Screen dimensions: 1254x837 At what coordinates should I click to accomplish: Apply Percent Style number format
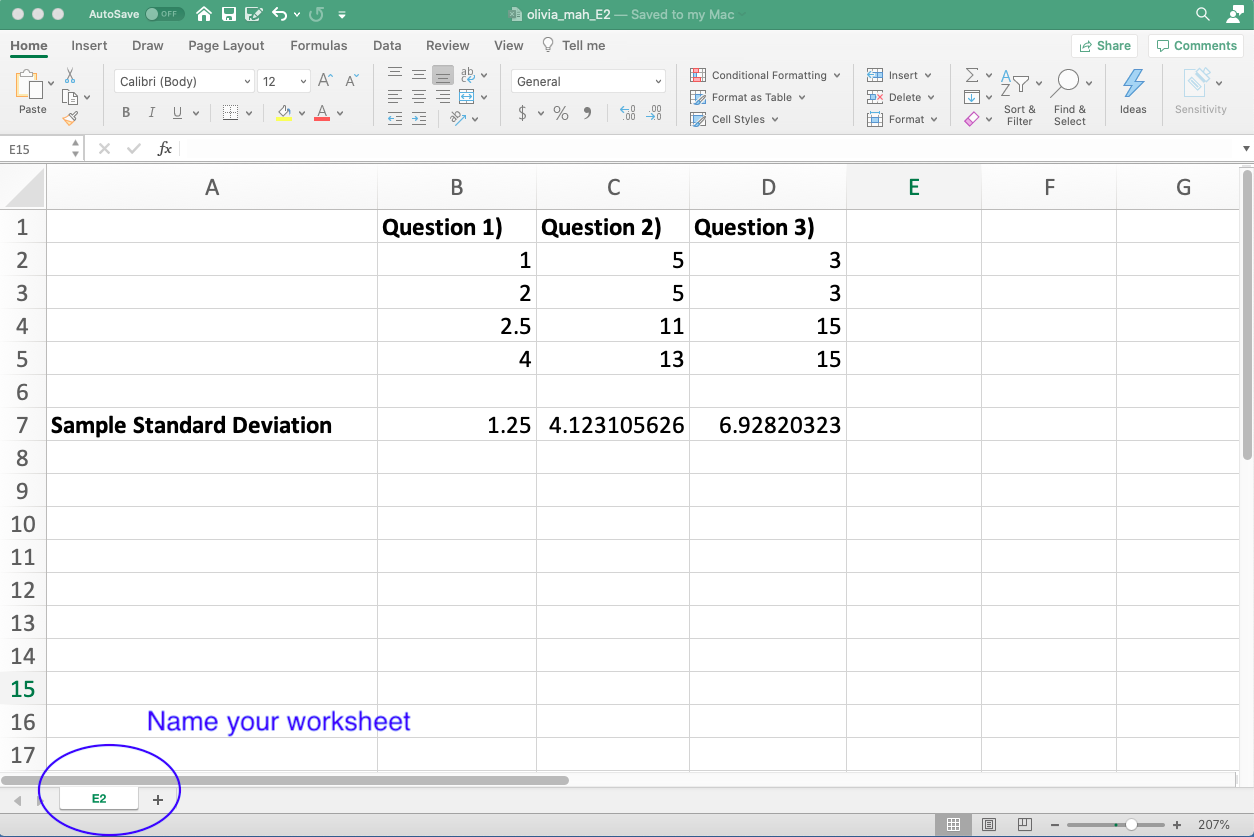click(x=561, y=113)
